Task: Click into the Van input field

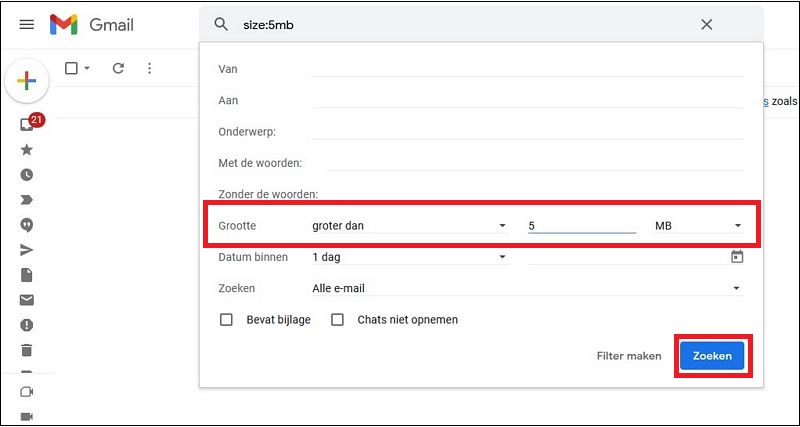Action: coord(528,68)
